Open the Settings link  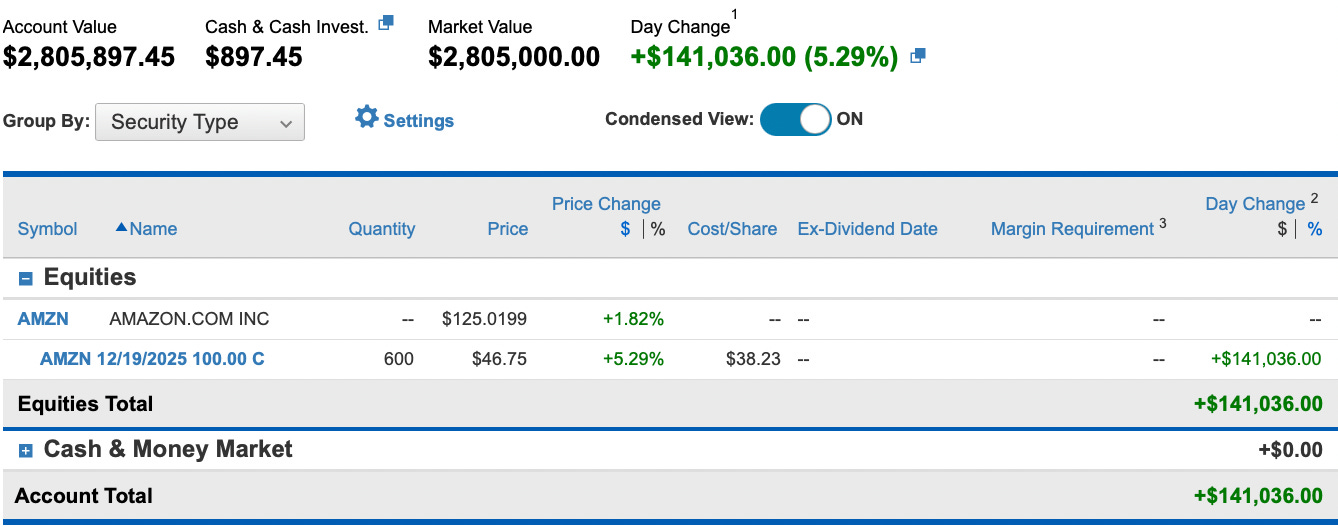[418, 121]
